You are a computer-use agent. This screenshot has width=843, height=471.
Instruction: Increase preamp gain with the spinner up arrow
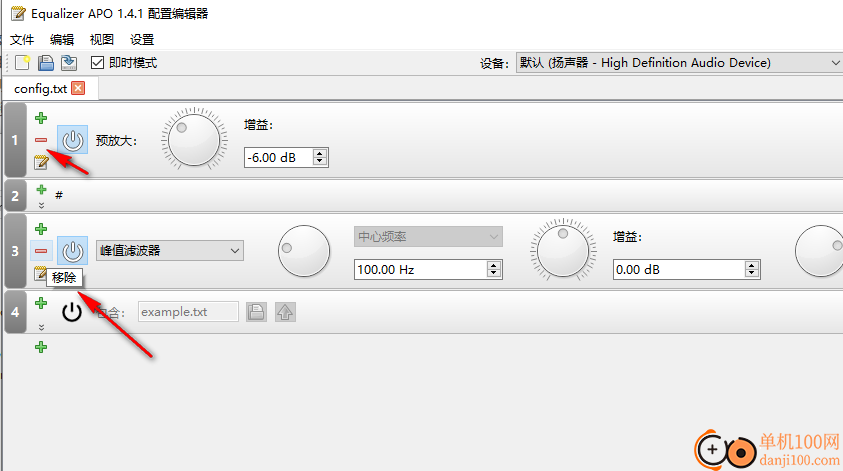click(320, 153)
